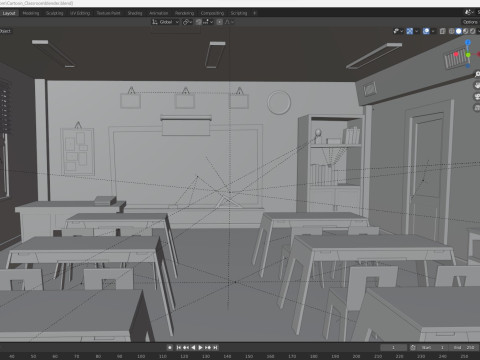Screen dimensions: 480x360
Task: Expand the overlays options arrow
Action: coord(433,31)
